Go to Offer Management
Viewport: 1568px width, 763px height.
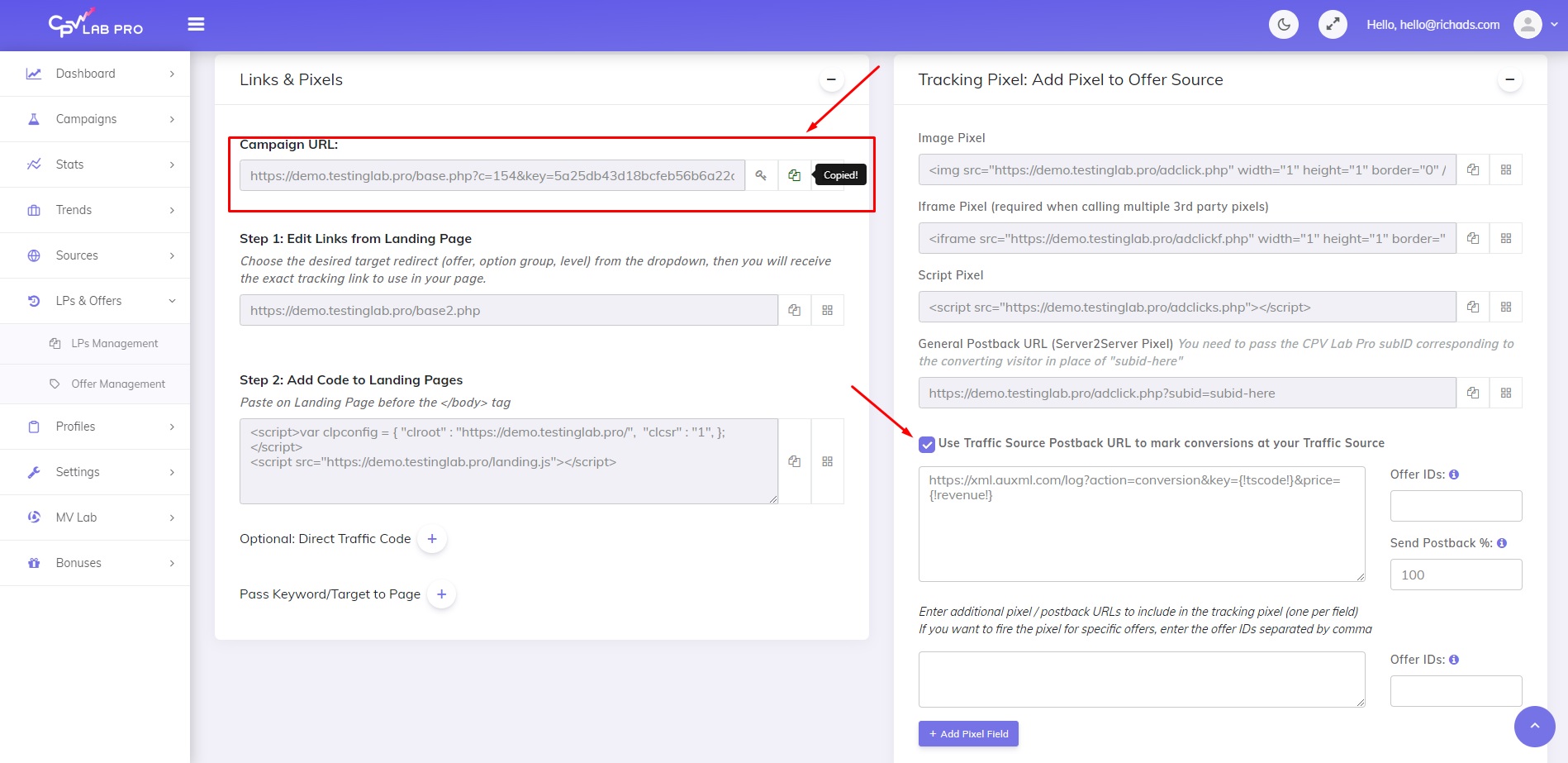tap(95, 384)
